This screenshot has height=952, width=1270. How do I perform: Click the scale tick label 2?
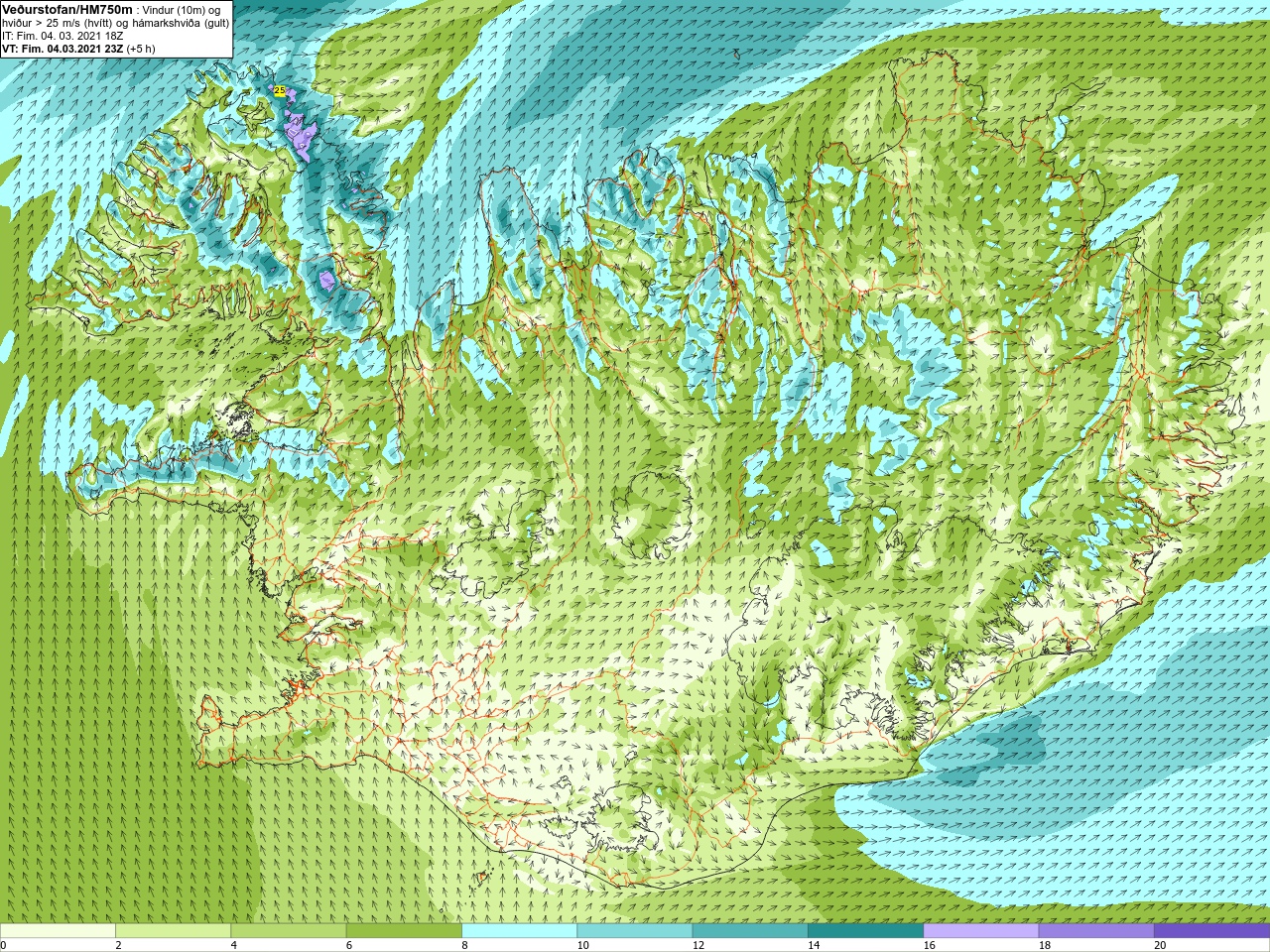click(x=118, y=945)
